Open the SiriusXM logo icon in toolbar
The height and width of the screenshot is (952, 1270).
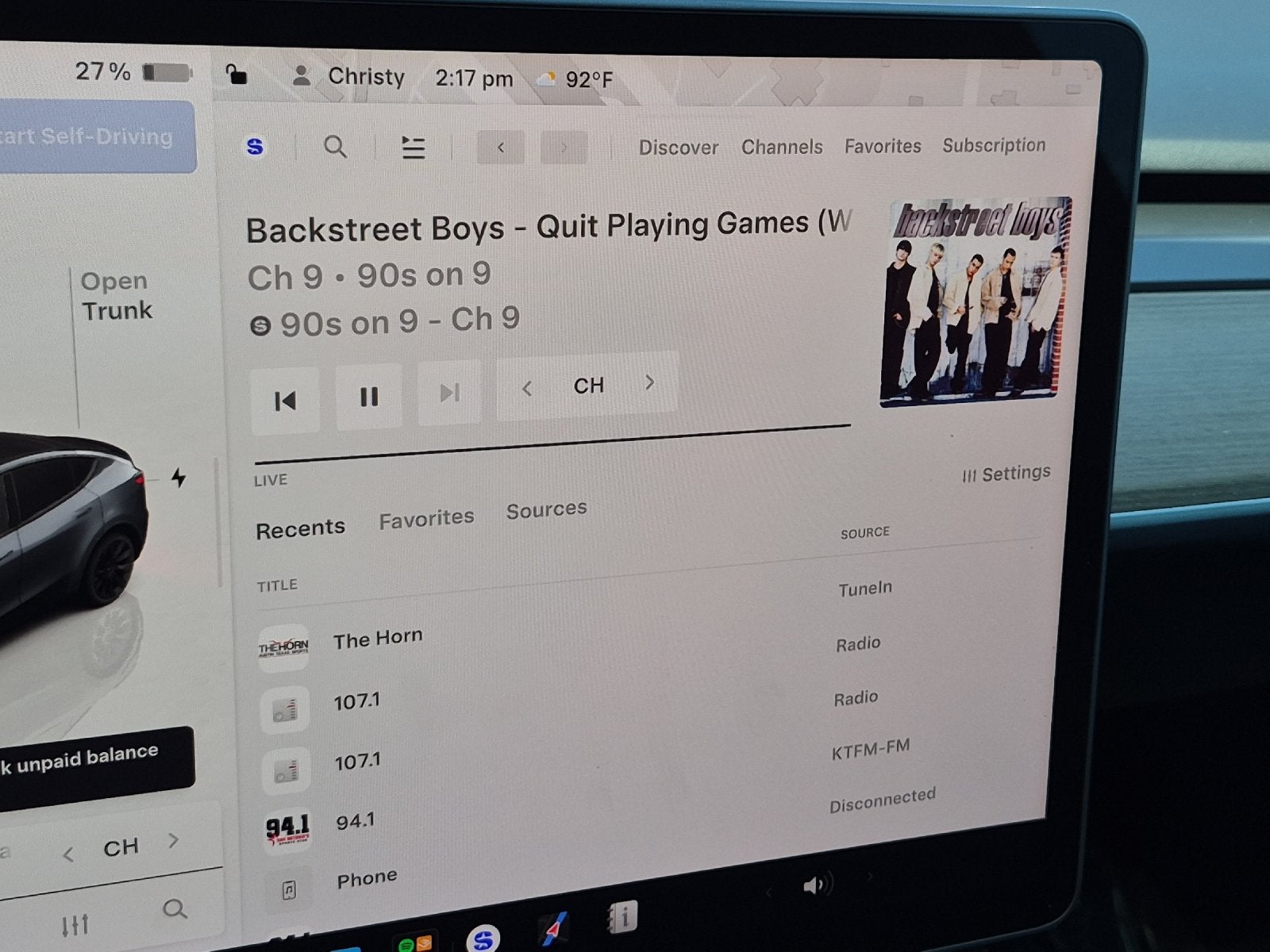[255, 147]
